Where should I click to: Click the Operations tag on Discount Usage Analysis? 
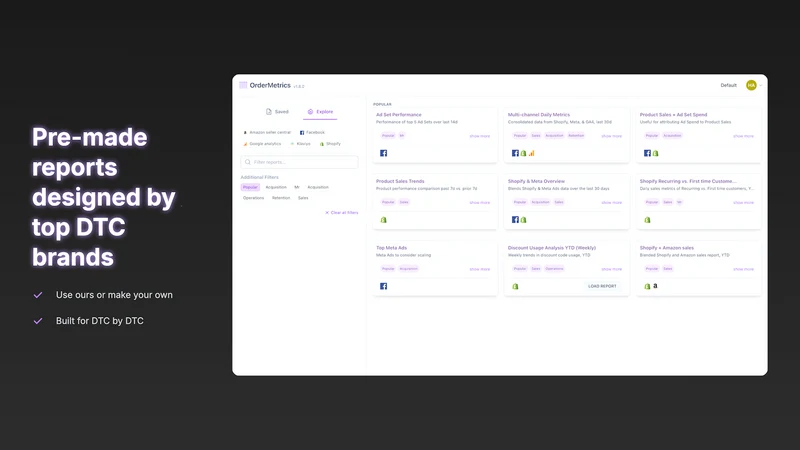click(x=555, y=269)
